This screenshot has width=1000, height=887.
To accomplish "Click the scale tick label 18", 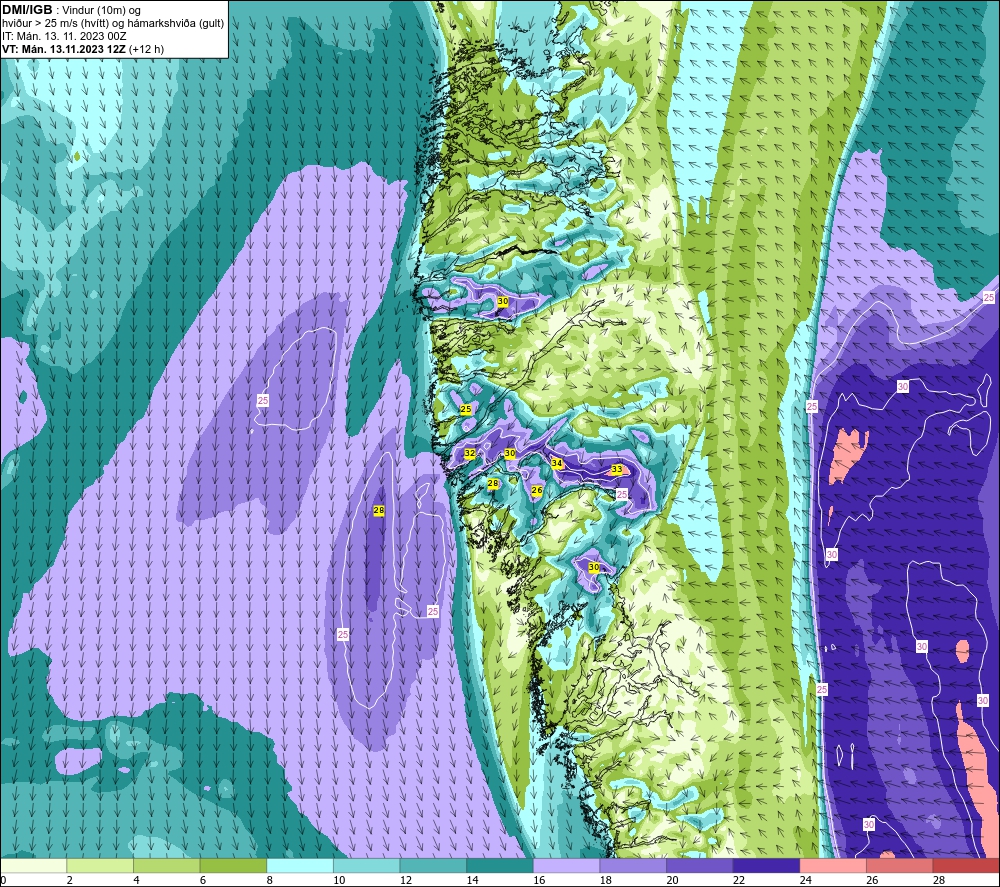I will [x=606, y=880].
